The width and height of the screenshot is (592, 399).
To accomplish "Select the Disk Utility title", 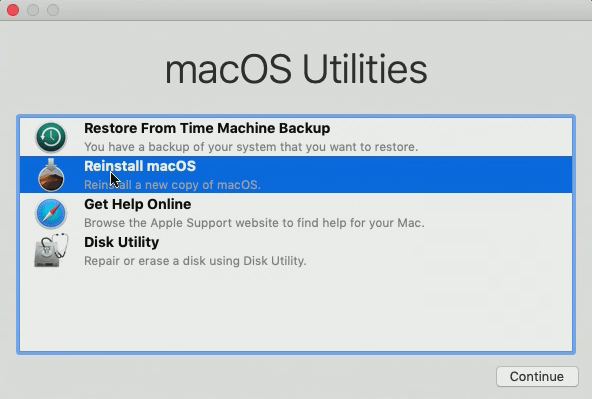I will (x=121, y=242).
